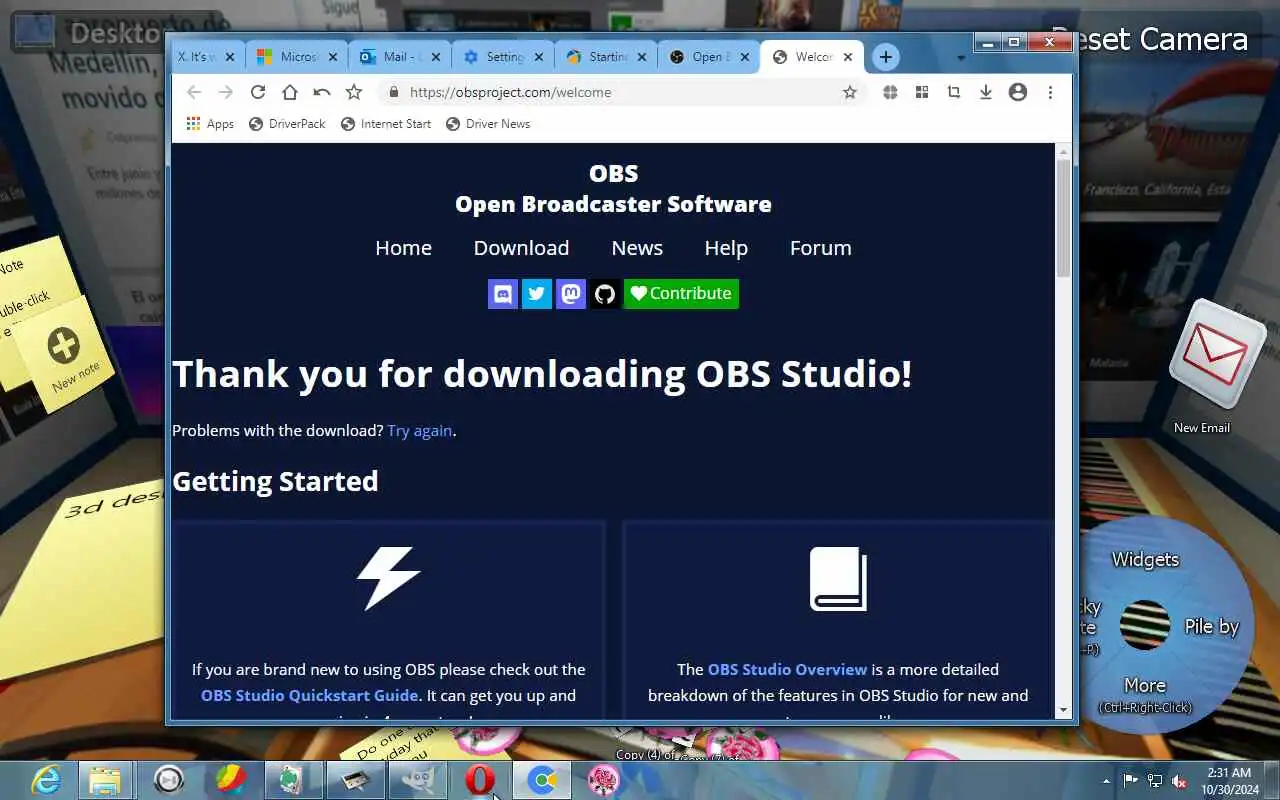Open Home in OBS site navigation
This screenshot has height=800, width=1280.
pyautogui.click(x=403, y=248)
